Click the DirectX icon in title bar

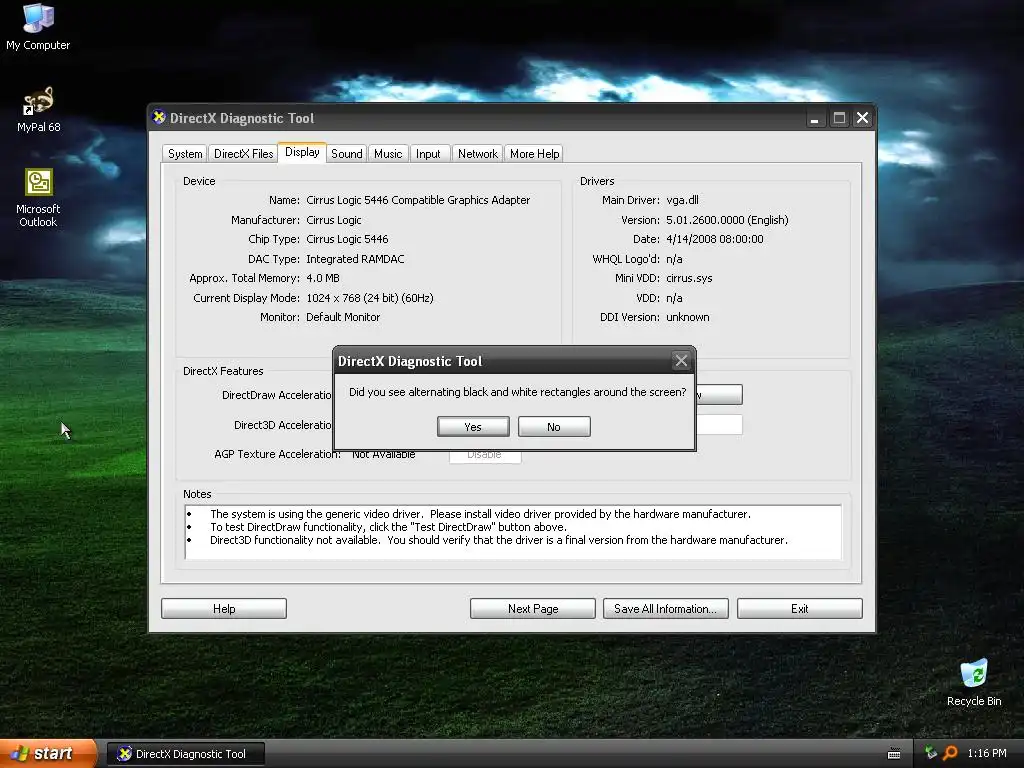click(159, 118)
